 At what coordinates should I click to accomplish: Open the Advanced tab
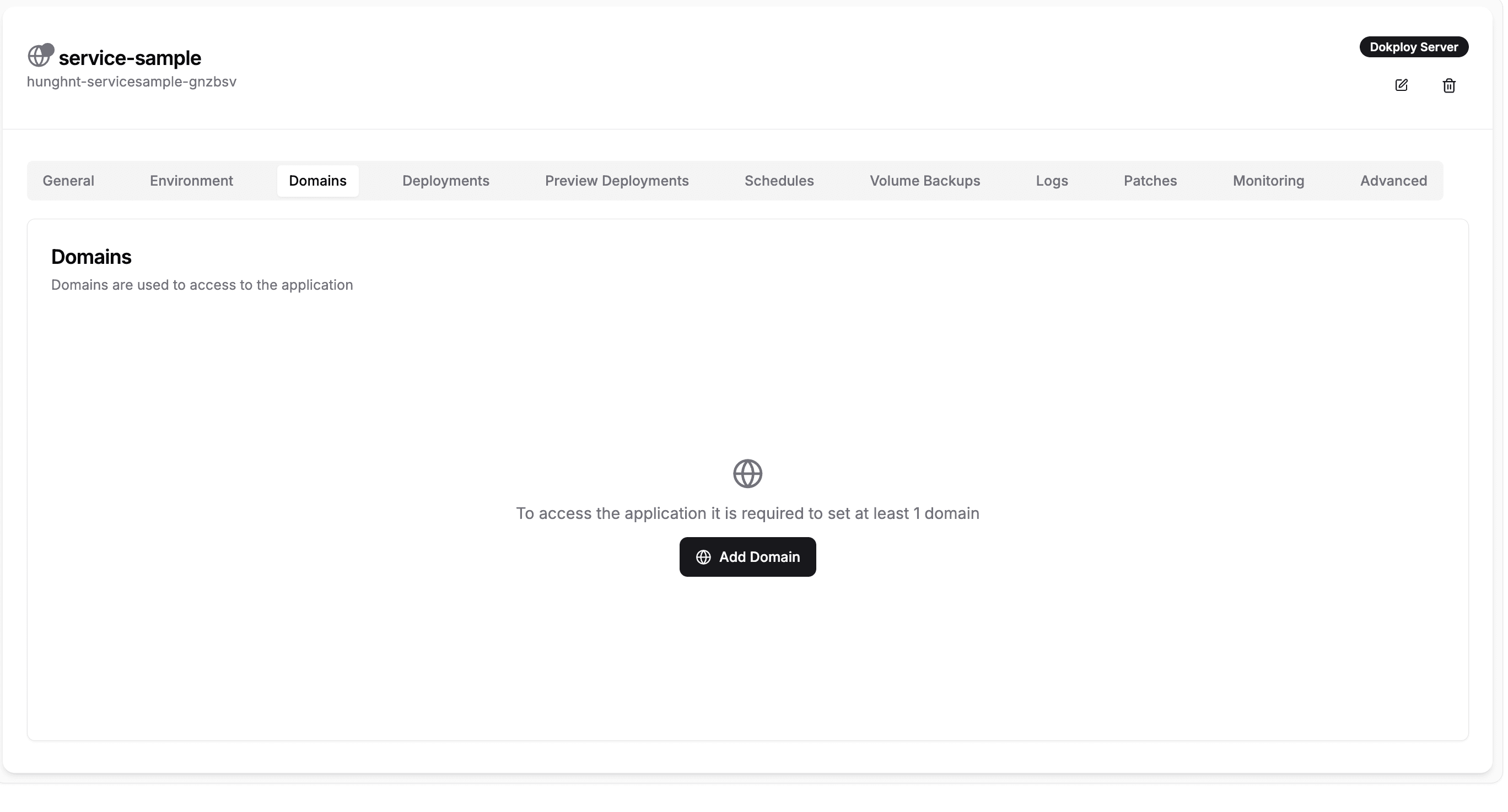tap(1394, 181)
